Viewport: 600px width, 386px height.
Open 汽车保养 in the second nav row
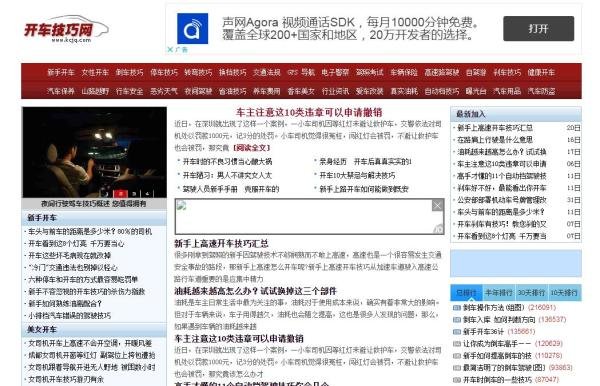pos(60,91)
